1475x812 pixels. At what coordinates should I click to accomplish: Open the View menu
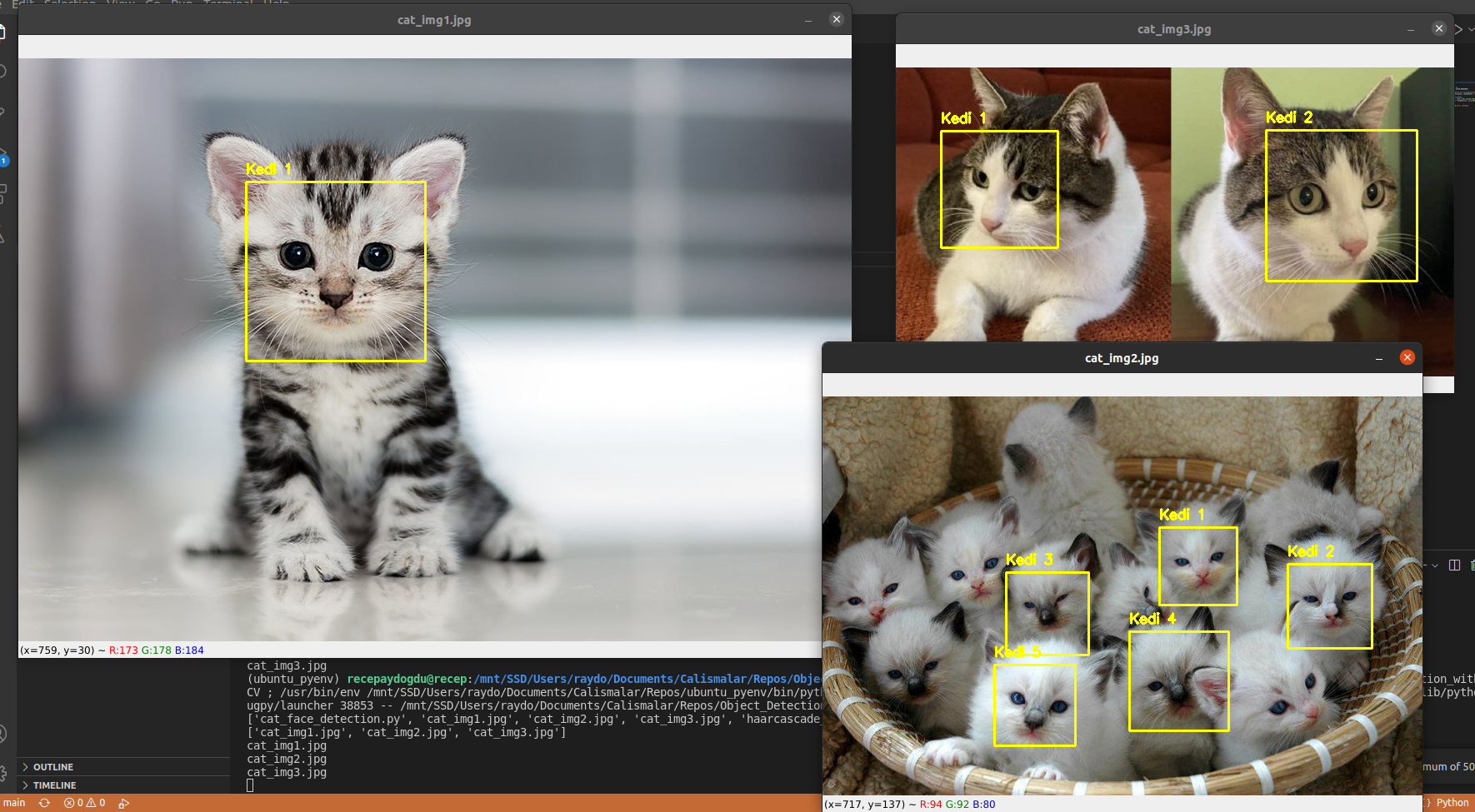point(121,3)
